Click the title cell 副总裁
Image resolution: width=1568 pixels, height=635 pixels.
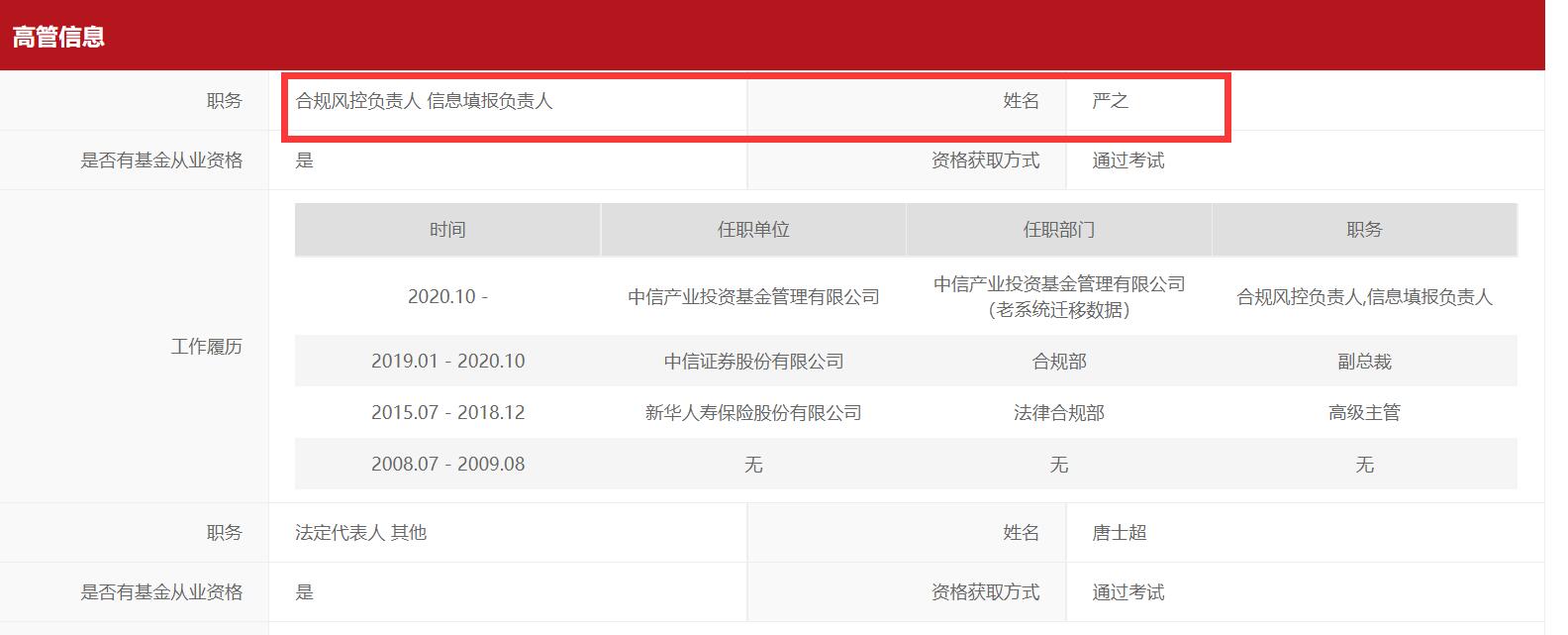(x=1365, y=362)
